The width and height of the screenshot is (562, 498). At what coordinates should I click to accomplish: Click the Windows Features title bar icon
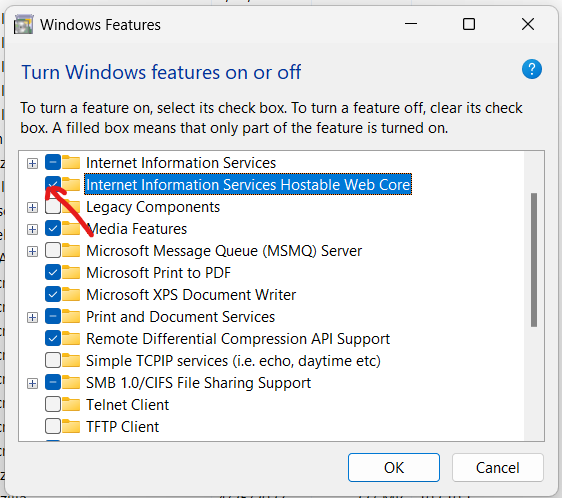pos(24,25)
